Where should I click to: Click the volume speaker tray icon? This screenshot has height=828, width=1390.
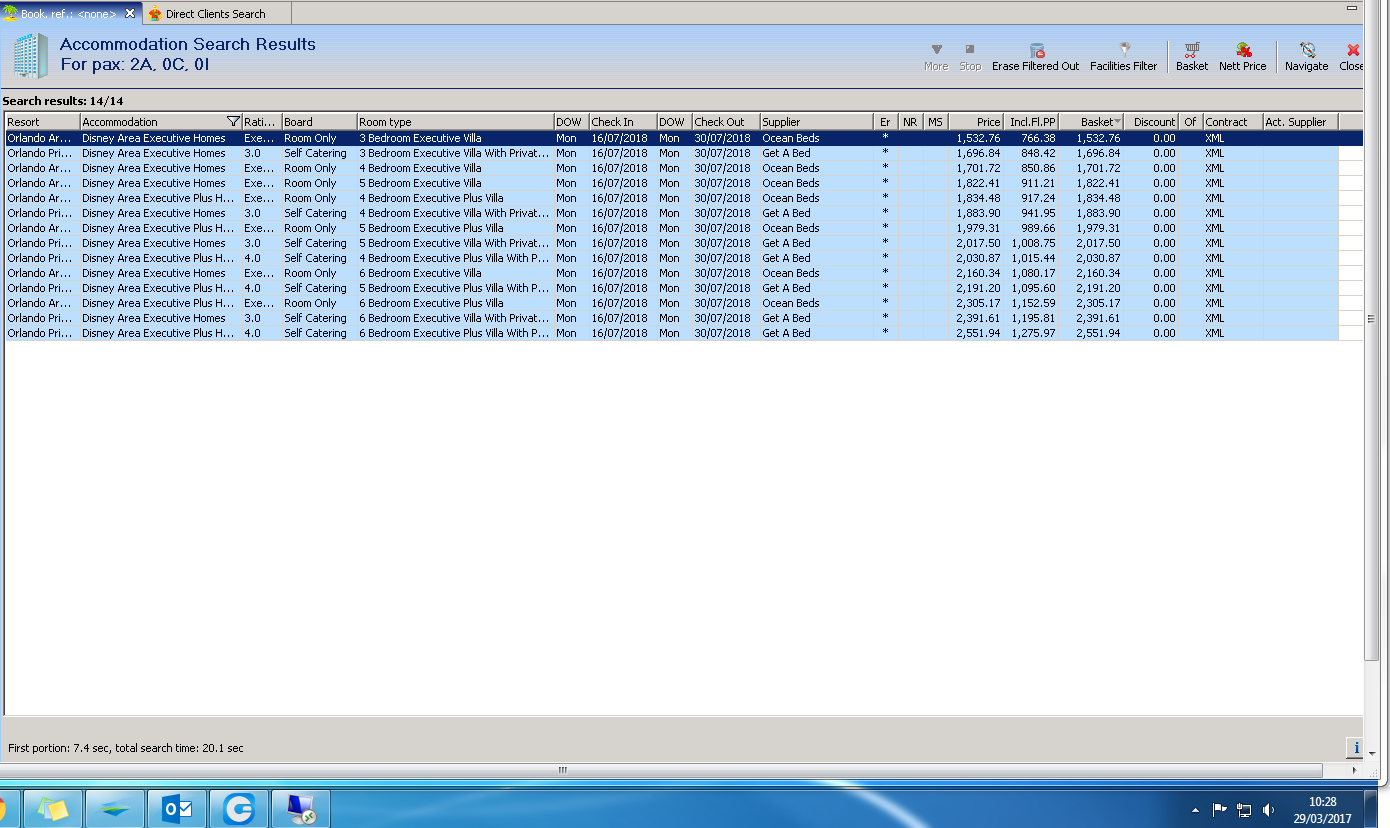[1269, 810]
